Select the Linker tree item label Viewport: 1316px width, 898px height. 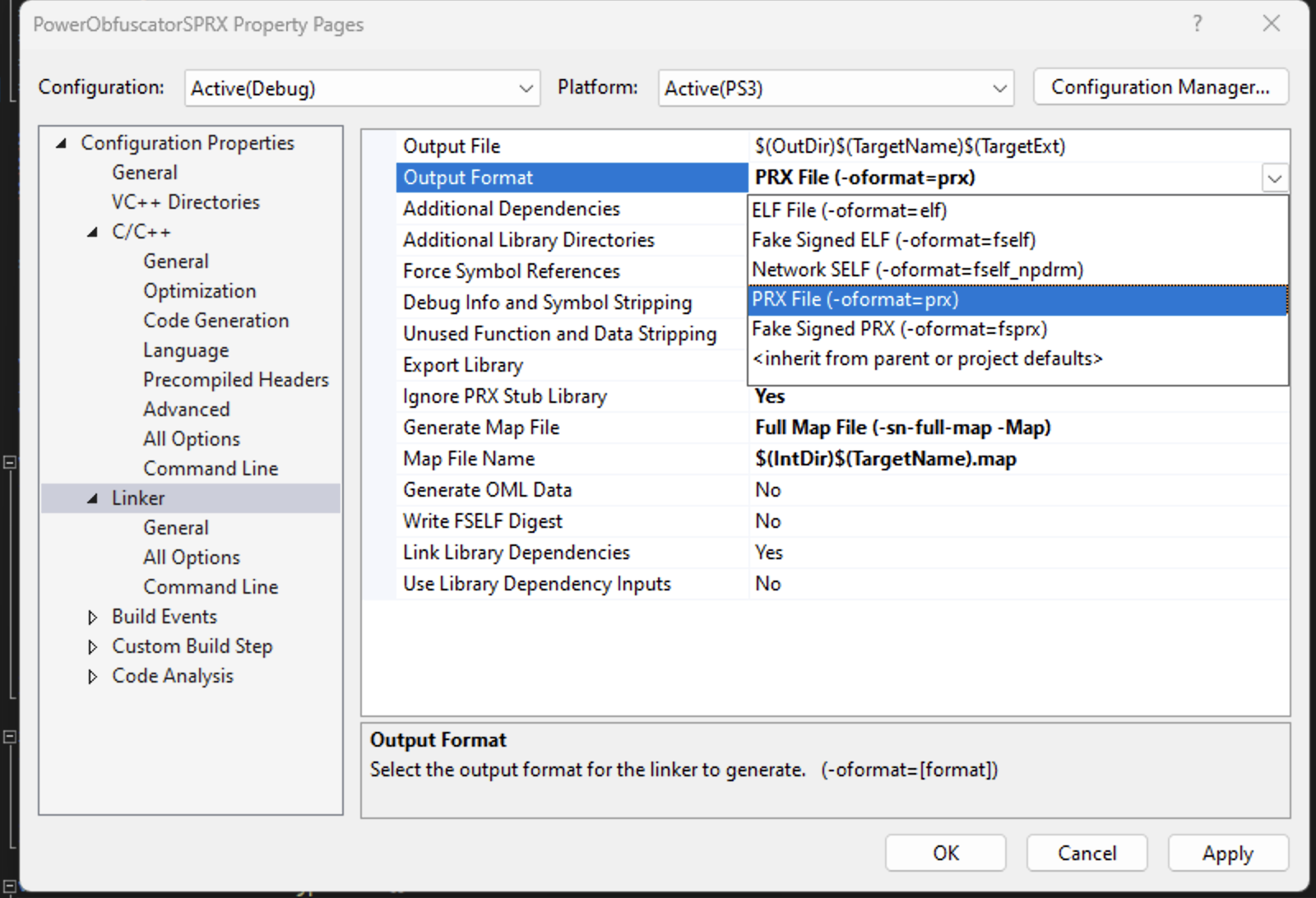click(138, 498)
